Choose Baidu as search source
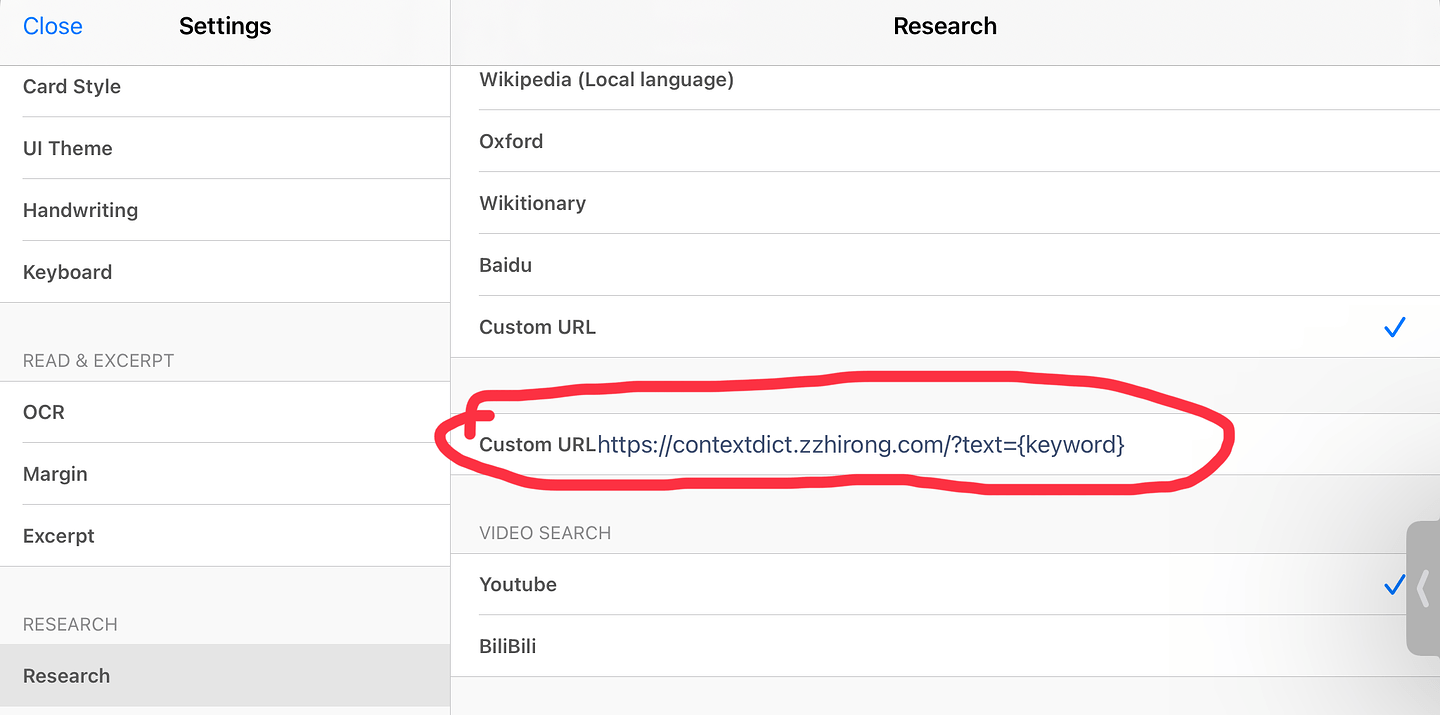This screenshot has width=1440, height=715. [945, 265]
